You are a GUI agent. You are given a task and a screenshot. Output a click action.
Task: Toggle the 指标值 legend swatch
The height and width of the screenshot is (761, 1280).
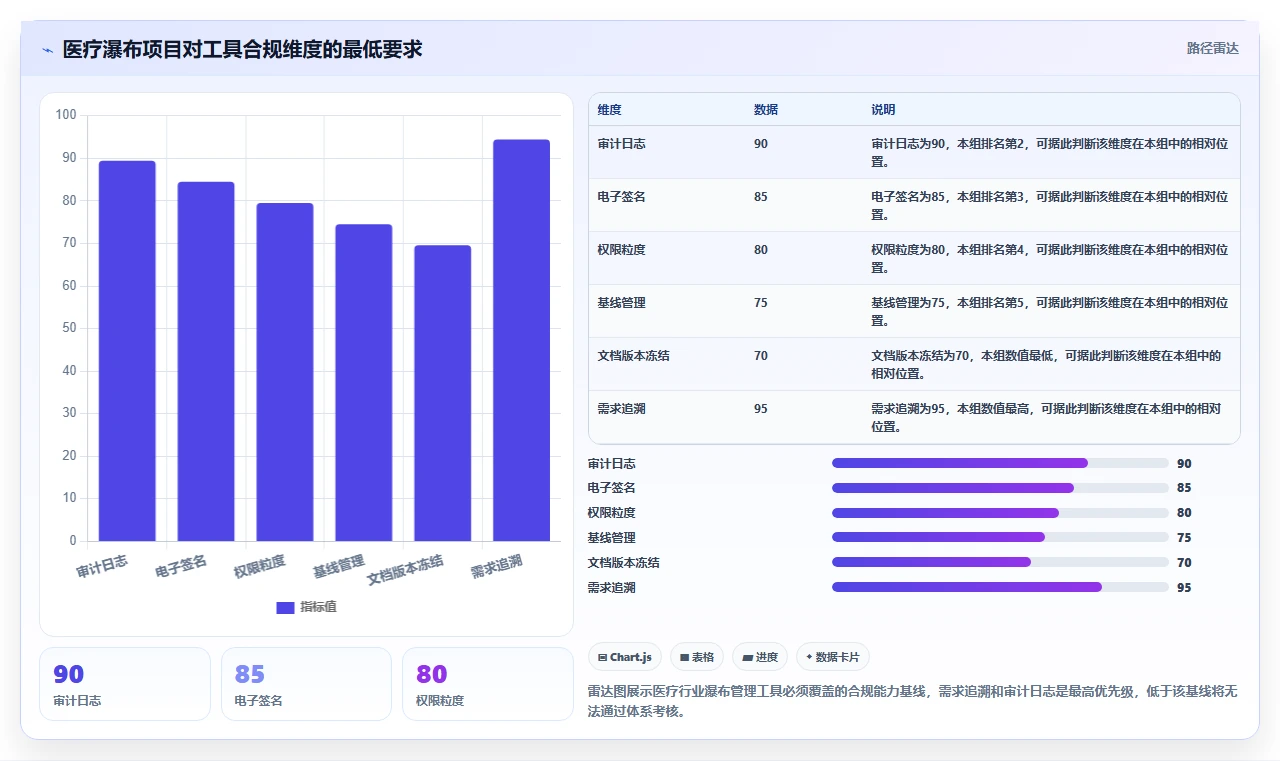pyautogui.click(x=285, y=607)
